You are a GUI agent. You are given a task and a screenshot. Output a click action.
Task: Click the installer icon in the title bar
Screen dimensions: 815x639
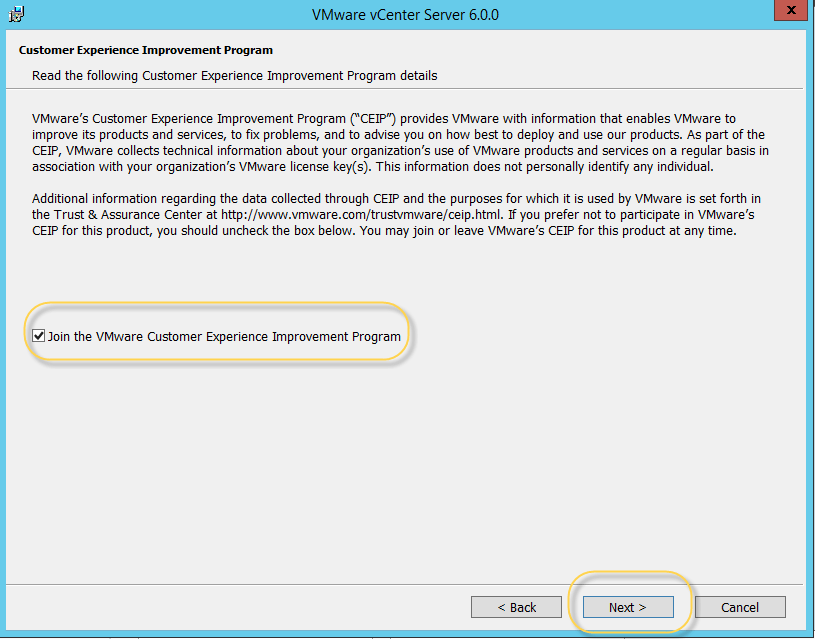(16, 14)
